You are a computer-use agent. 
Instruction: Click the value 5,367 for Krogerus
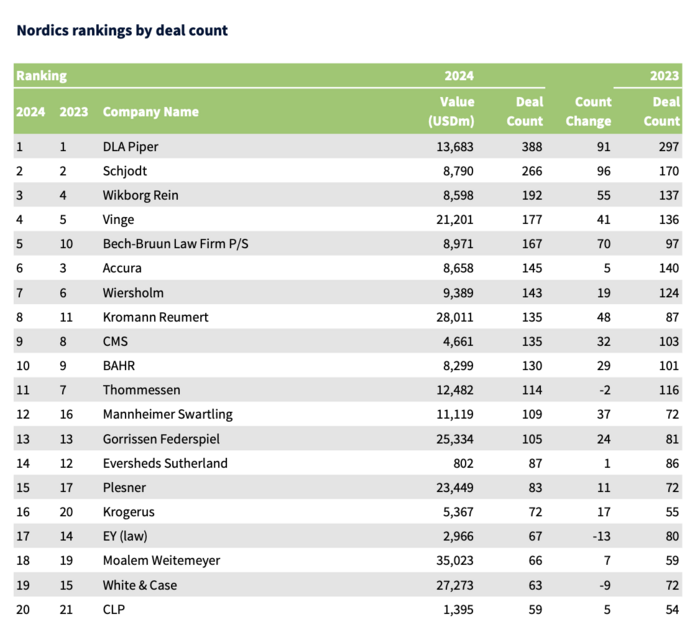point(458,512)
